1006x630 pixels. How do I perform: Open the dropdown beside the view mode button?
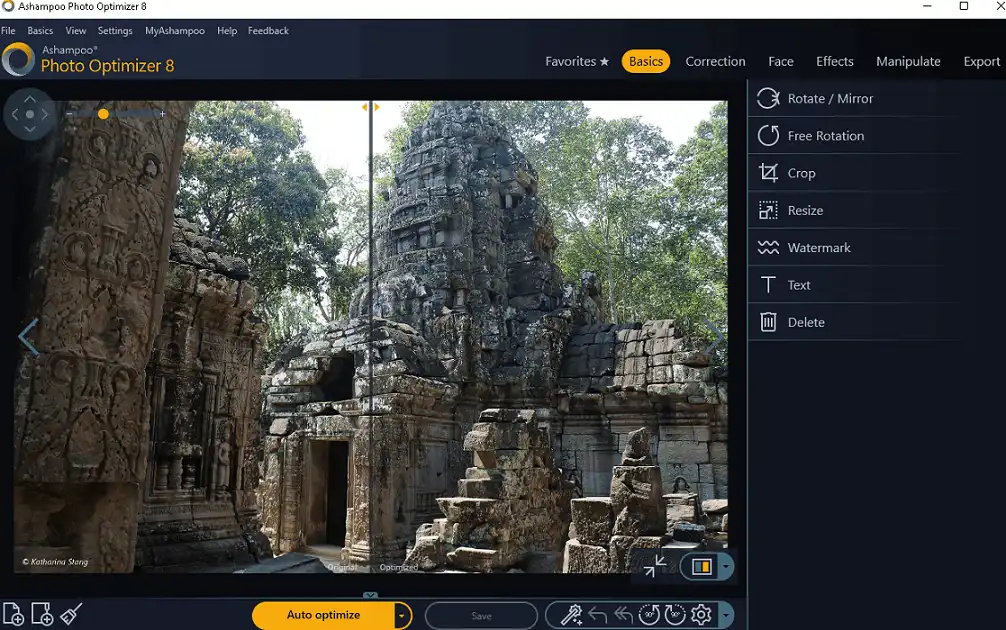[725, 567]
